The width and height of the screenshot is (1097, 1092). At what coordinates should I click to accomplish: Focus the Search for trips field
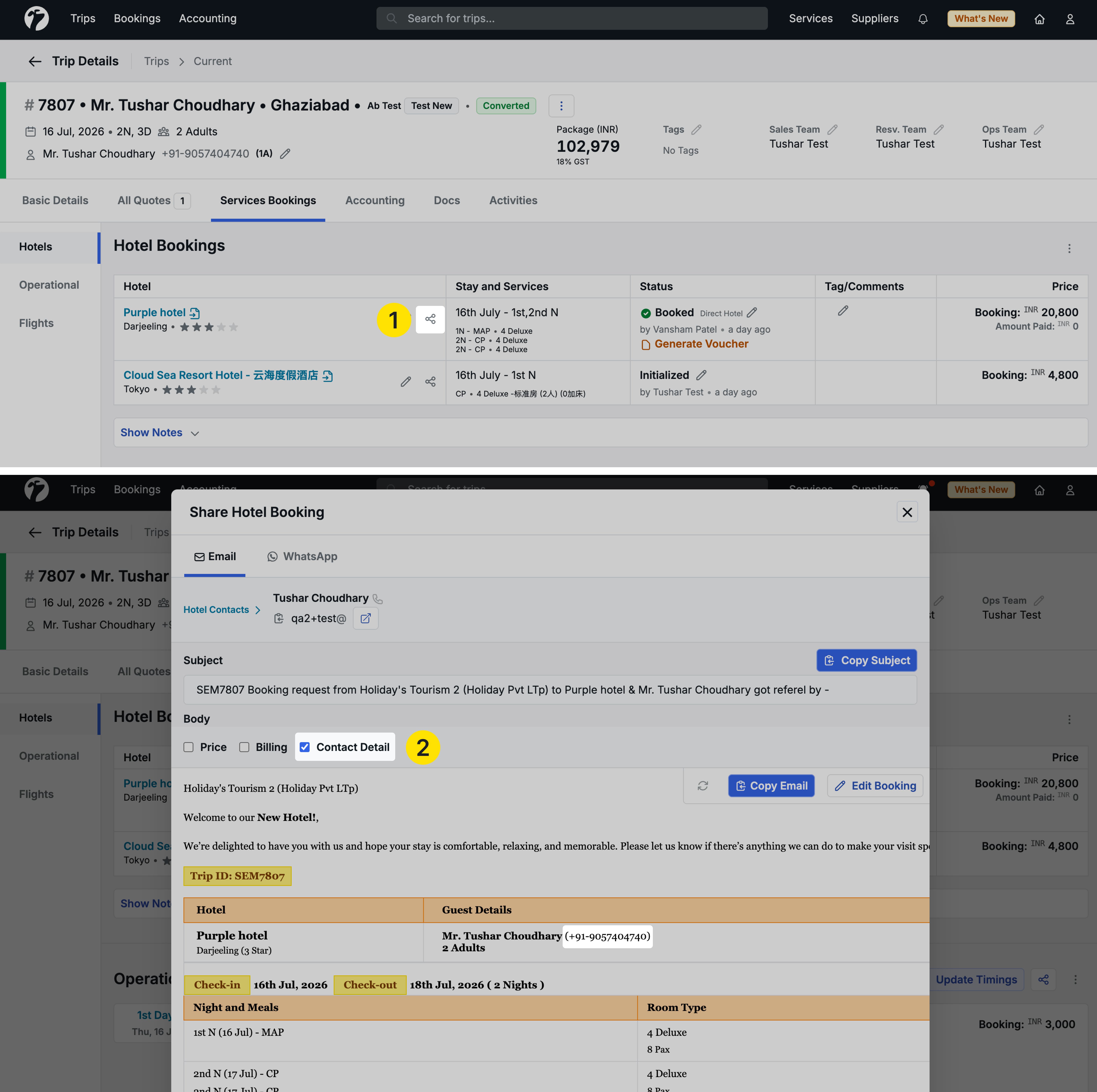tap(572, 19)
